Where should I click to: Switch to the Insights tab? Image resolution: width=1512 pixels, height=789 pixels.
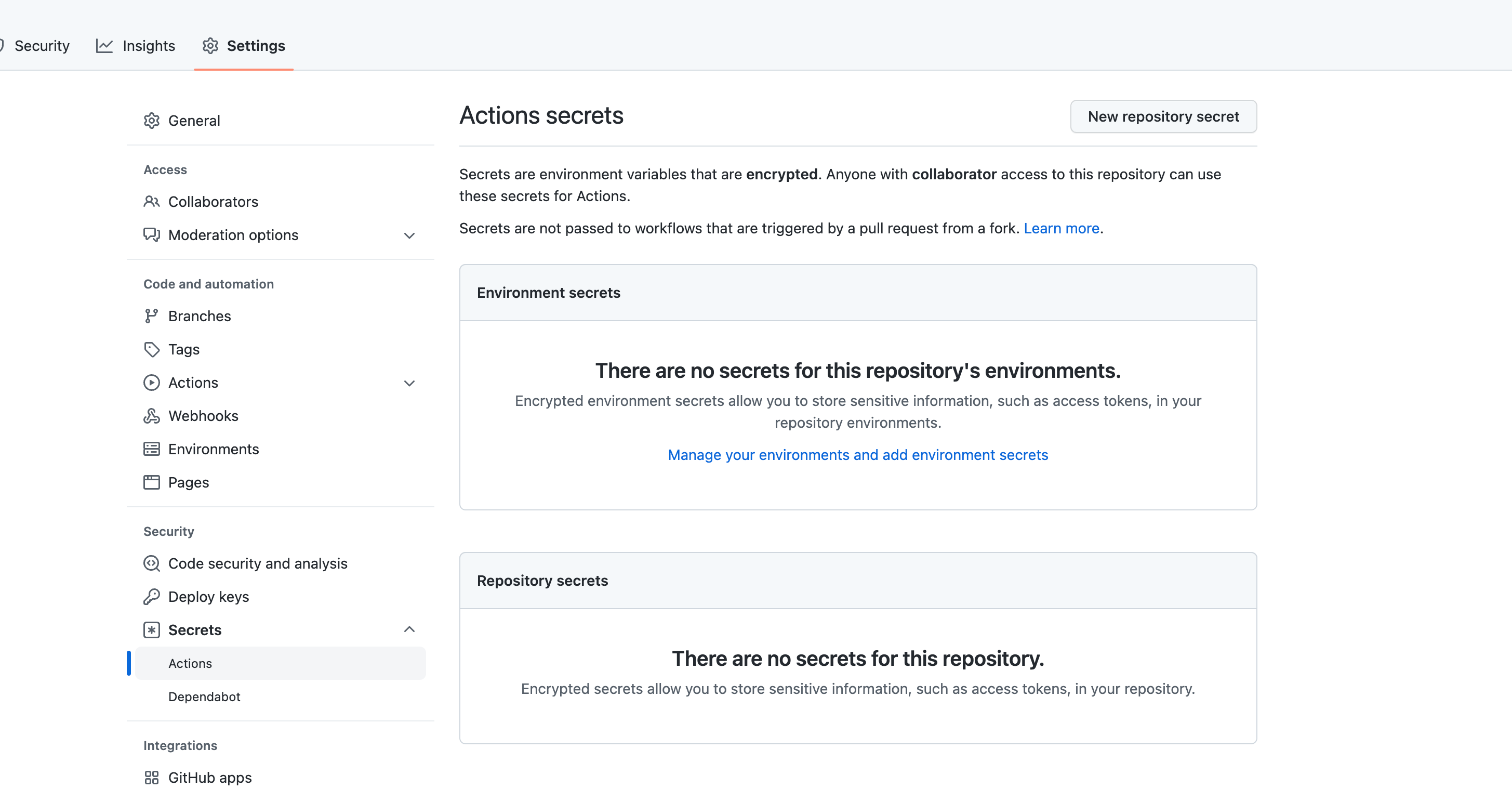pyautogui.click(x=136, y=46)
